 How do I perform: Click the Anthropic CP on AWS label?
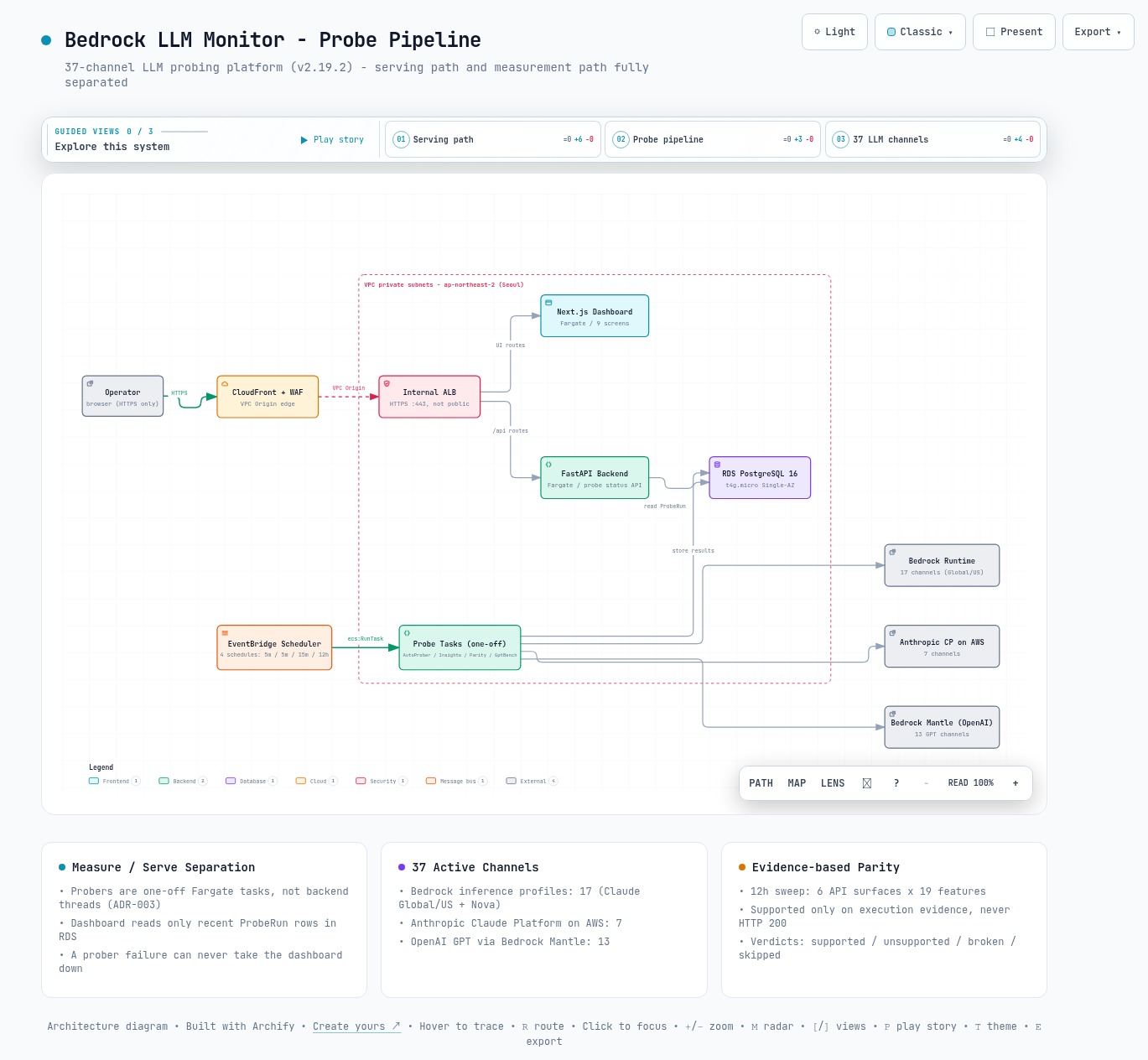point(942,642)
